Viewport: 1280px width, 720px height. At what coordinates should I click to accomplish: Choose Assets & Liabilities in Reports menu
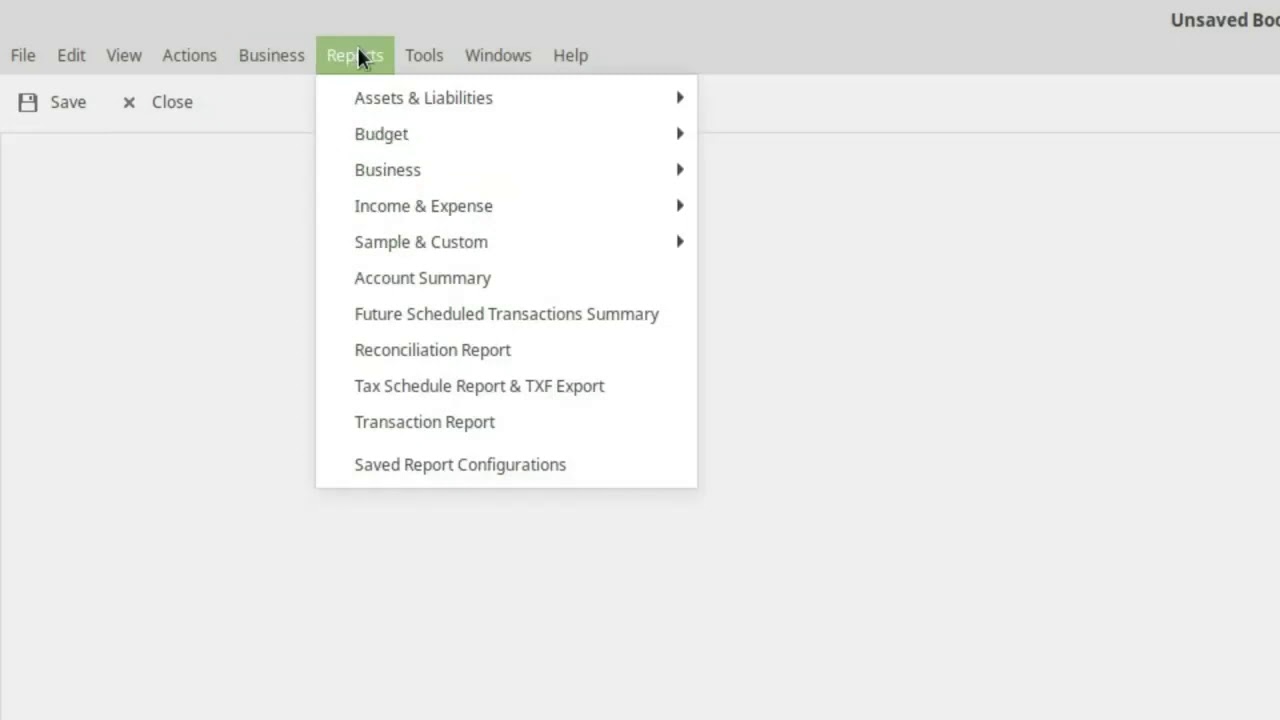coord(506,98)
